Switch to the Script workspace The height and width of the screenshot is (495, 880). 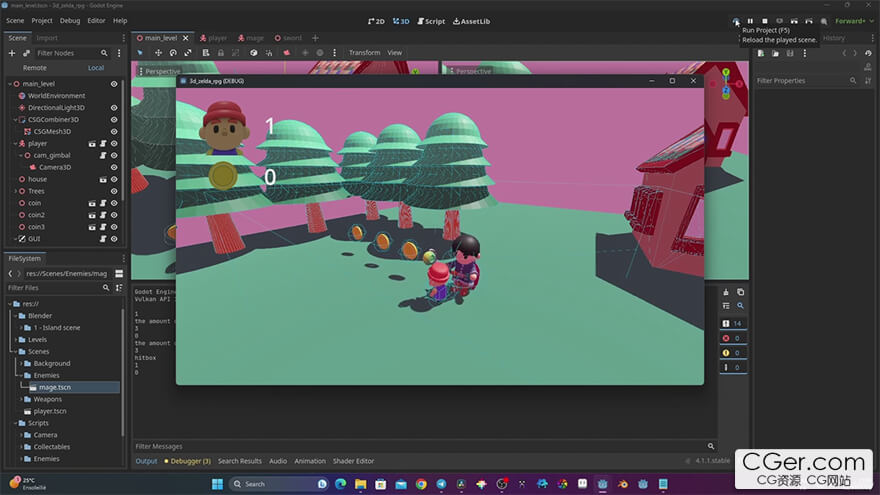click(431, 21)
